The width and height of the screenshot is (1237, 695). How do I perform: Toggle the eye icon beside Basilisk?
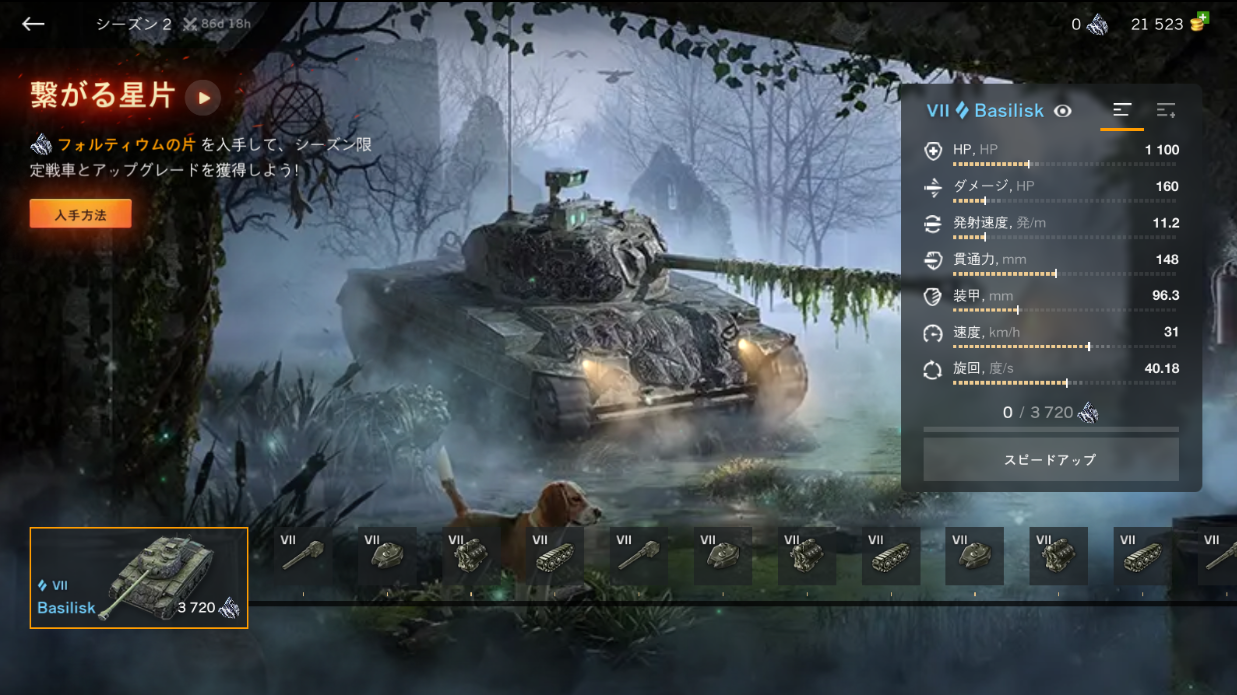pos(1063,111)
